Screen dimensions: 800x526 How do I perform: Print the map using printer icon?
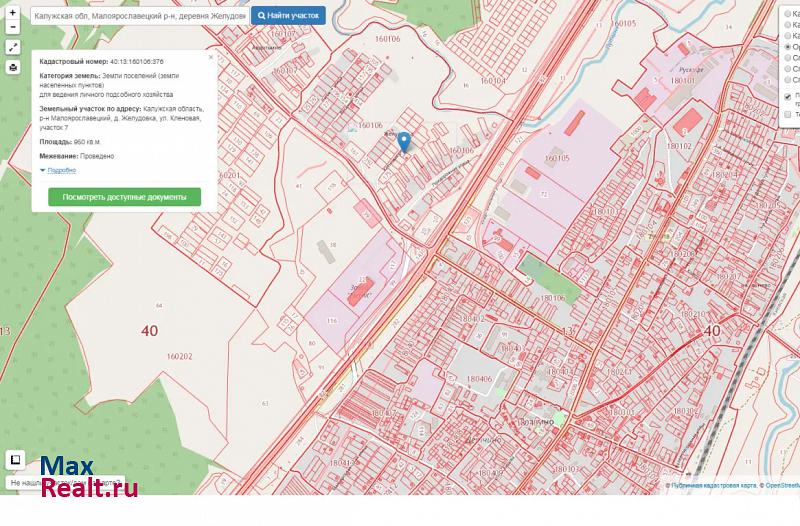(12, 67)
